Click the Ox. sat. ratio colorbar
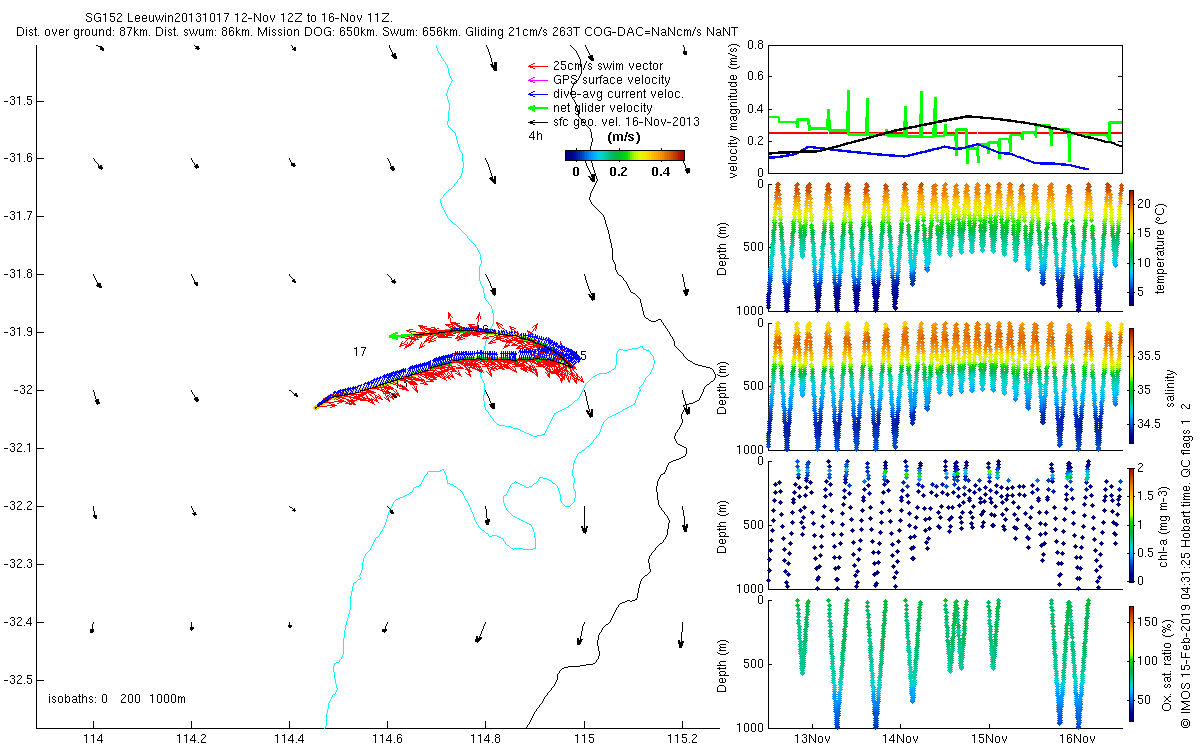Screen dimensions: 1200x750 [1131, 664]
